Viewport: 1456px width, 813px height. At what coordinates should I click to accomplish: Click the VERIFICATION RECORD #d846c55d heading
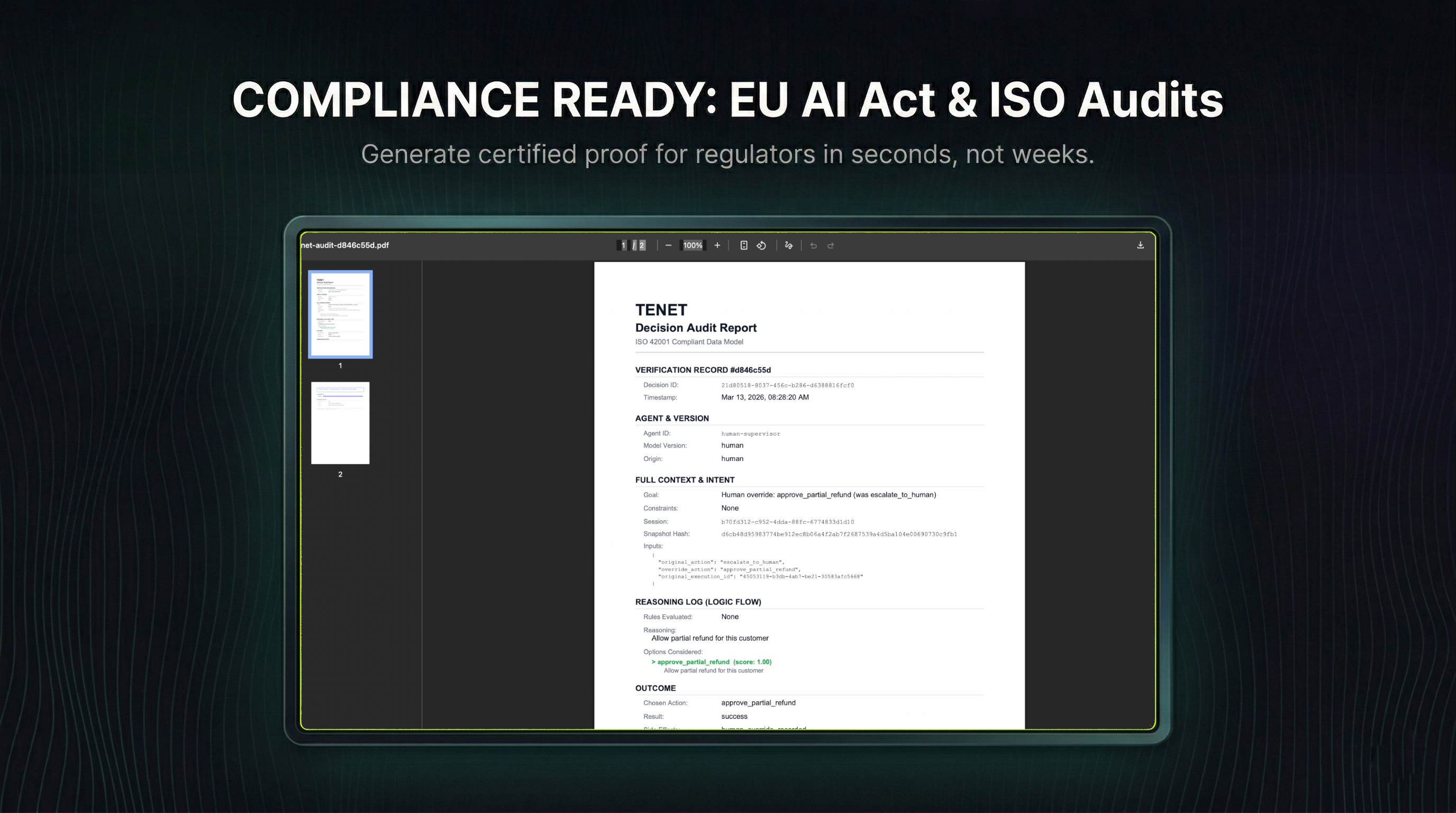tap(703, 370)
